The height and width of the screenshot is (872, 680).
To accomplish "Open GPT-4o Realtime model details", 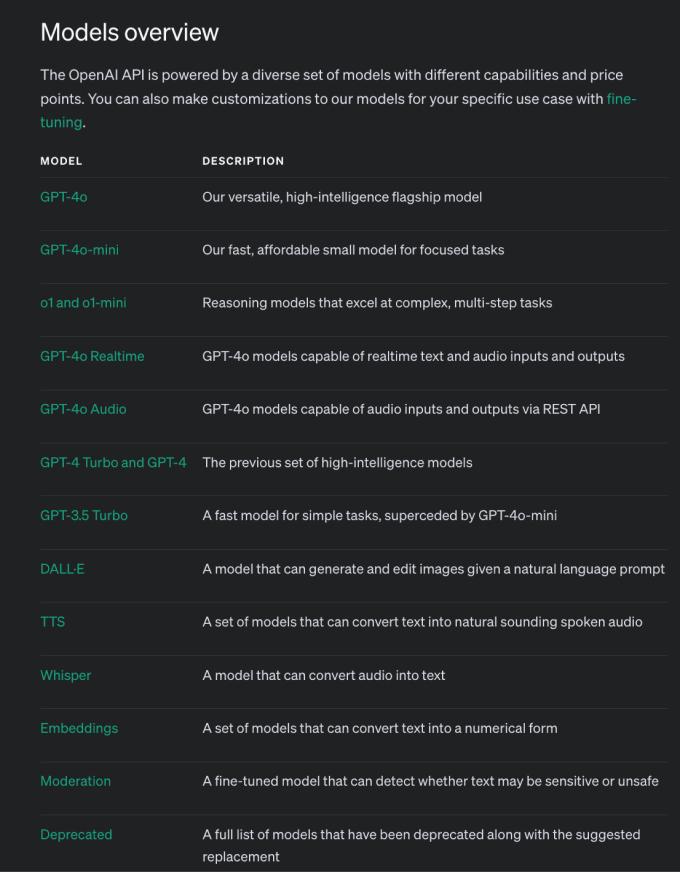I will point(92,356).
